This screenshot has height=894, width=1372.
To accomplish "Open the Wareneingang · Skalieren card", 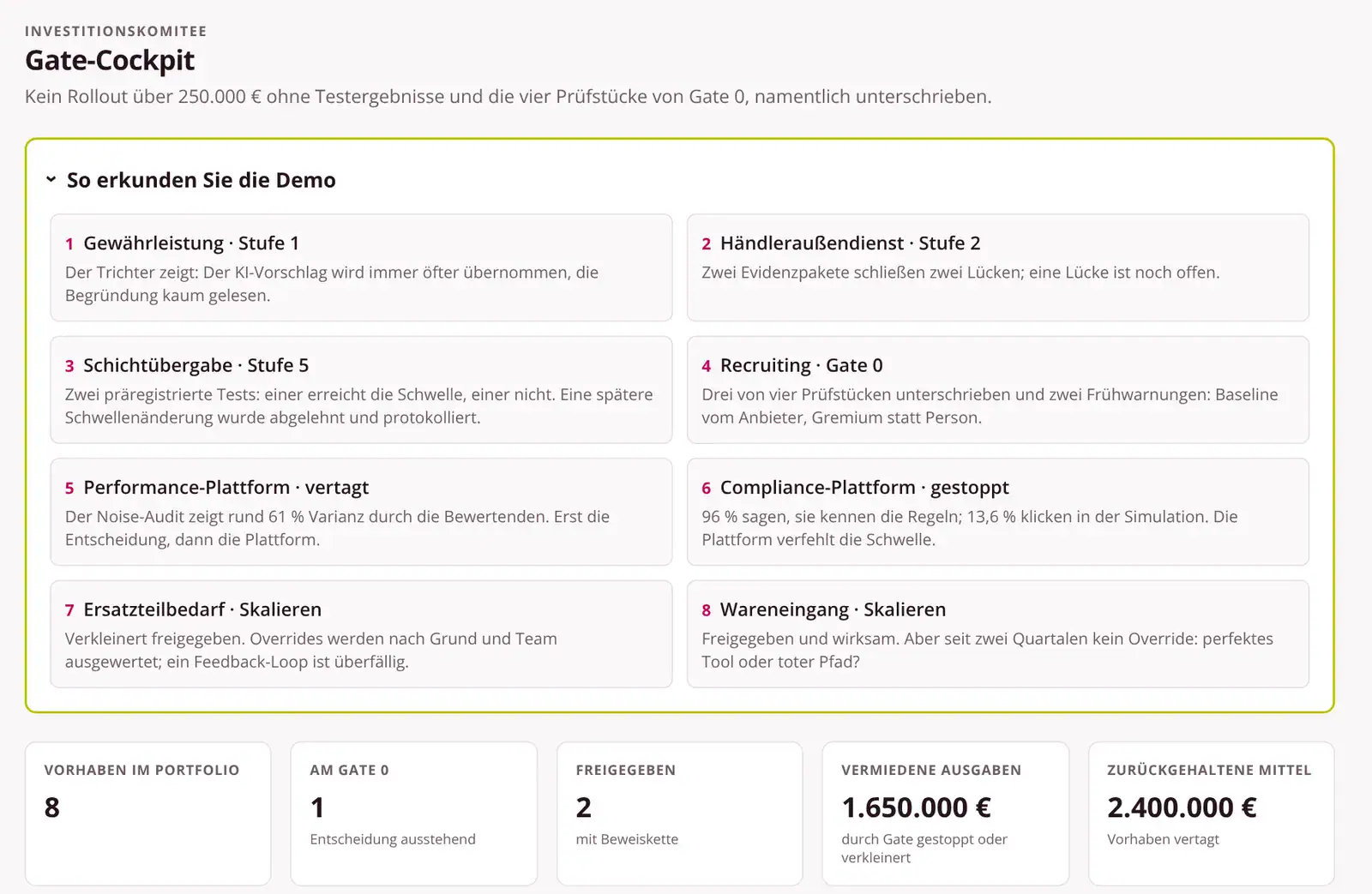I will pos(998,634).
